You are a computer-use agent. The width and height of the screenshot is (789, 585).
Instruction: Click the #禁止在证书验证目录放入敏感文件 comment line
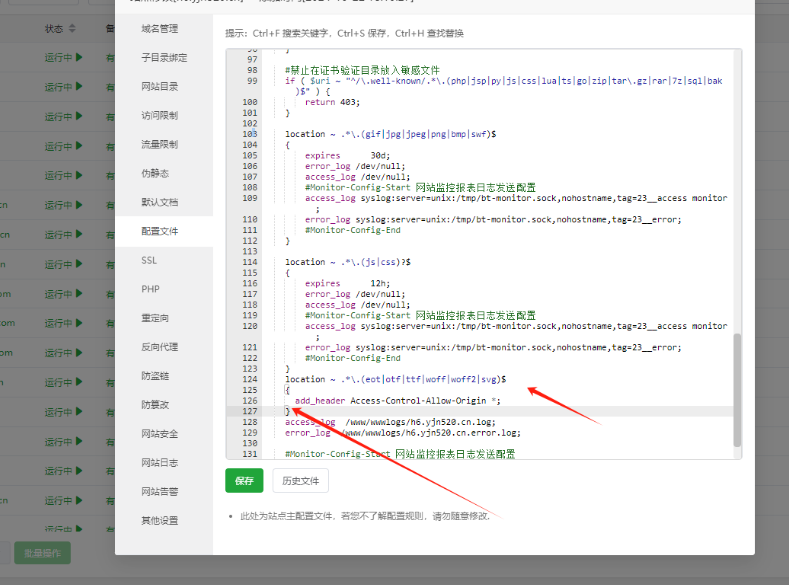click(x=362, y=70)
